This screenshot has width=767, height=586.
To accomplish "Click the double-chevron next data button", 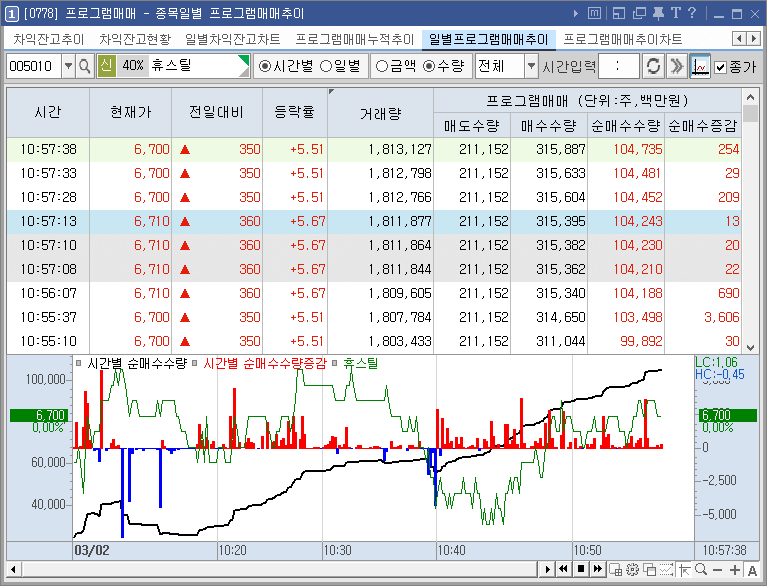I will tap(677, 66).
